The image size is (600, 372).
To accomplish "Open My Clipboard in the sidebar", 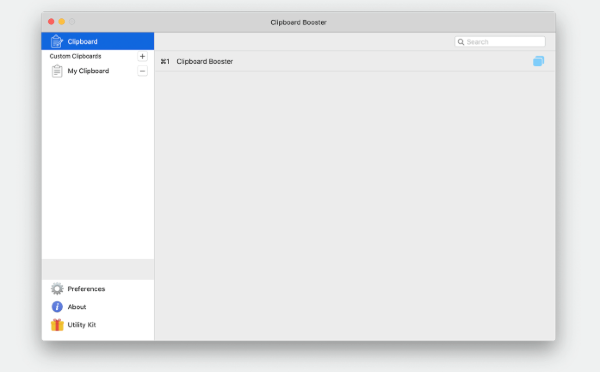I will coord(98,71).
